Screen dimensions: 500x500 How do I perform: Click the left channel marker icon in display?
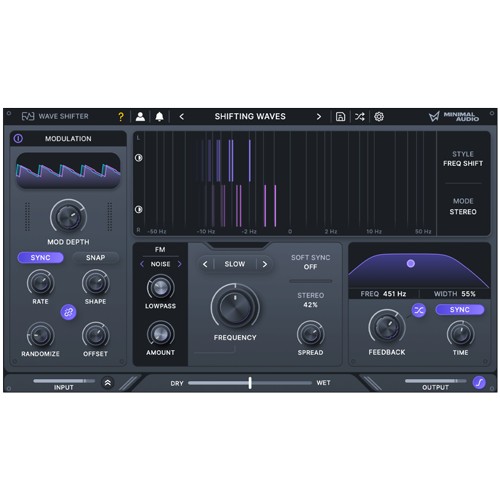(x=139, y=158)
